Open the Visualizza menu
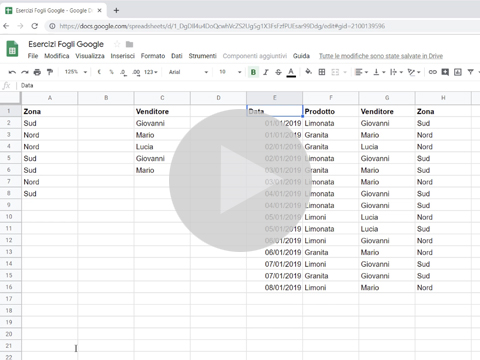 click(90, 56)
